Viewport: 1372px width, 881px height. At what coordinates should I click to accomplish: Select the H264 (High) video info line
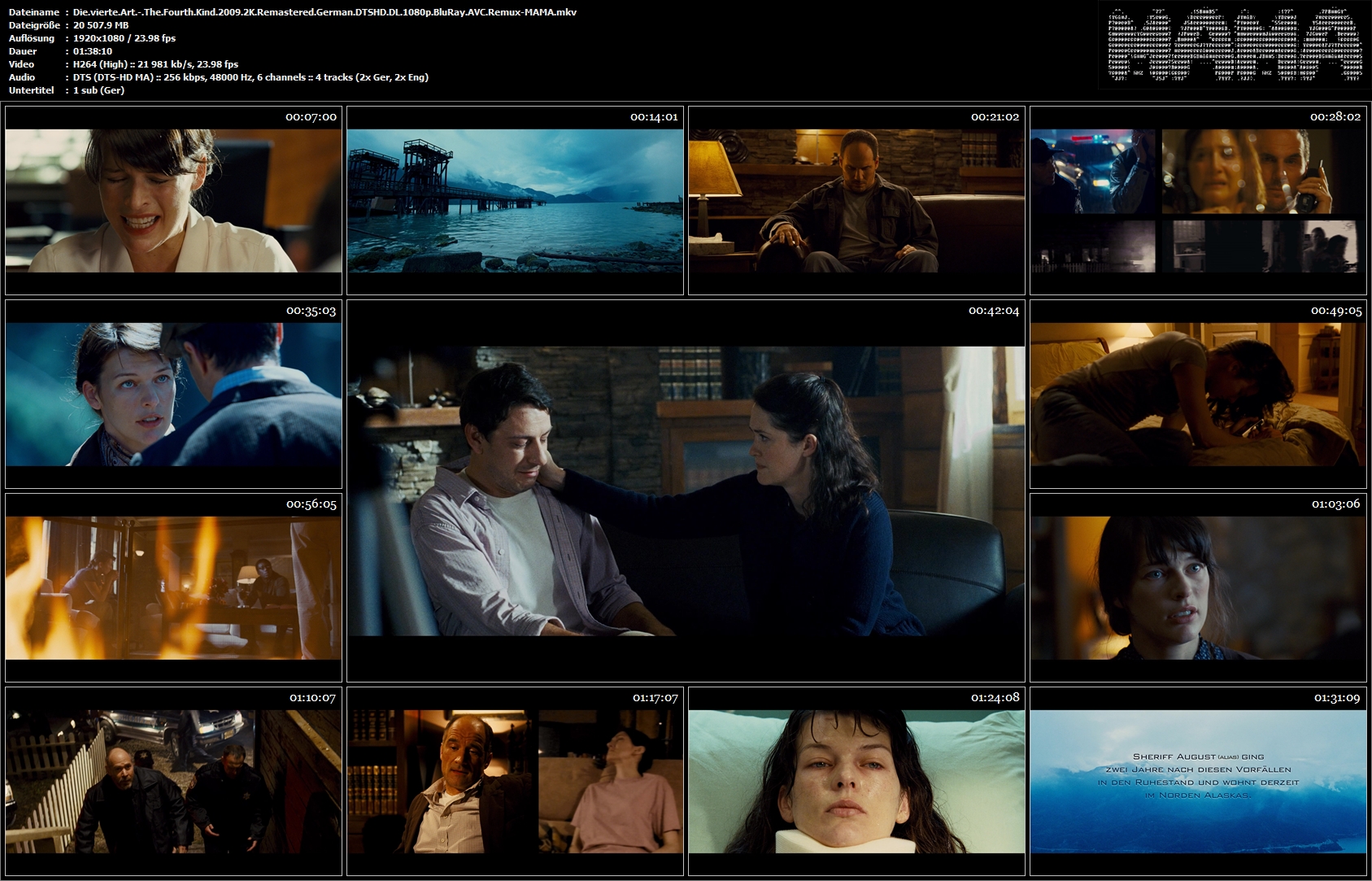[x=155, y=64]
